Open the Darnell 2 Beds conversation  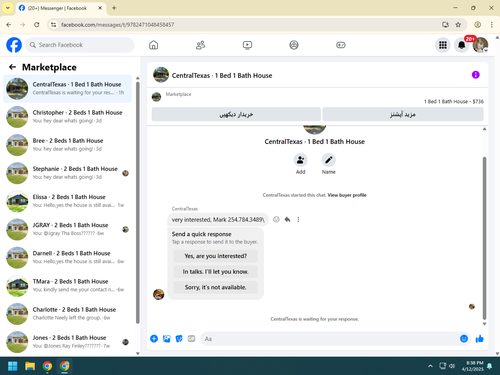point(68,257)
